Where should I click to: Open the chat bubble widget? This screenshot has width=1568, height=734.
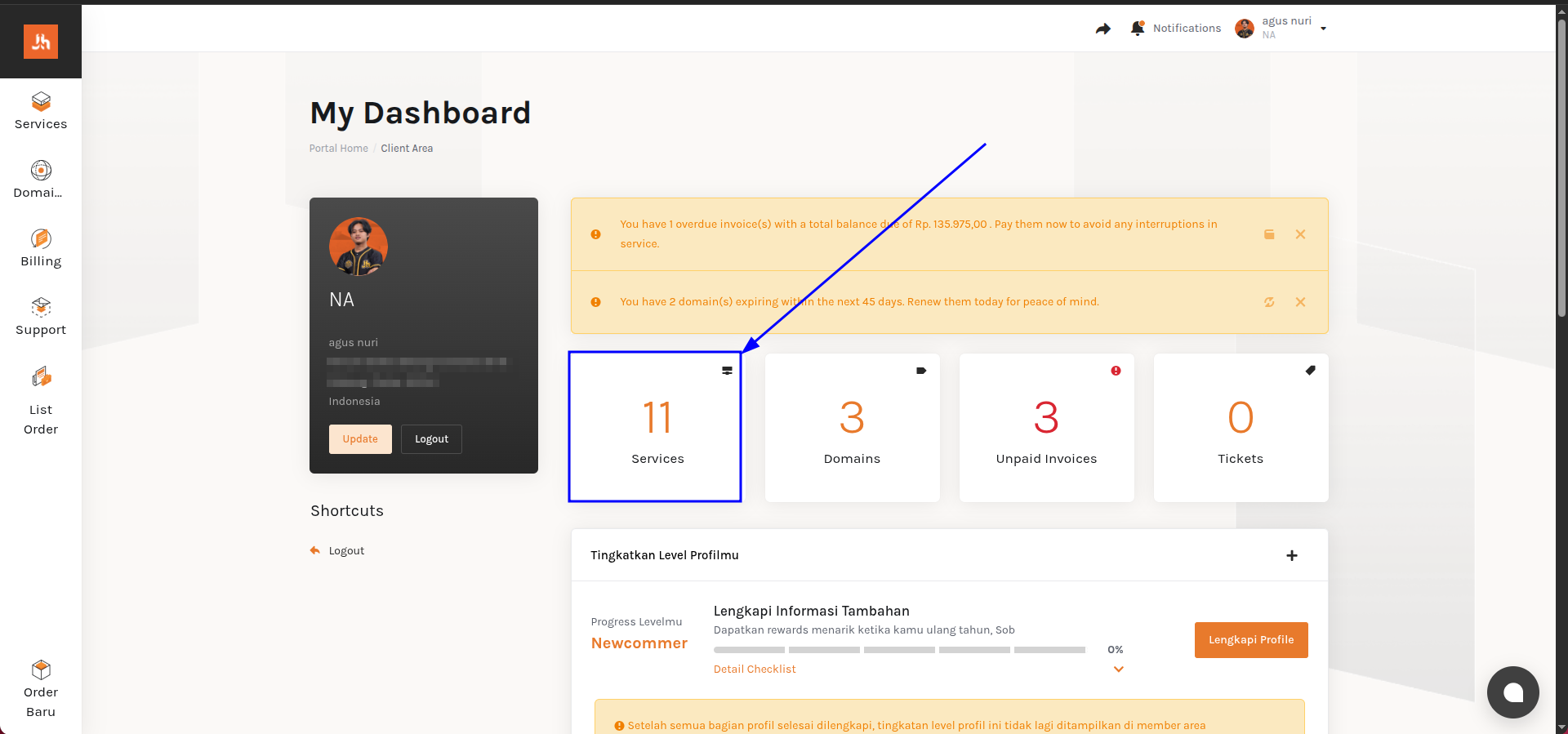1512,692
